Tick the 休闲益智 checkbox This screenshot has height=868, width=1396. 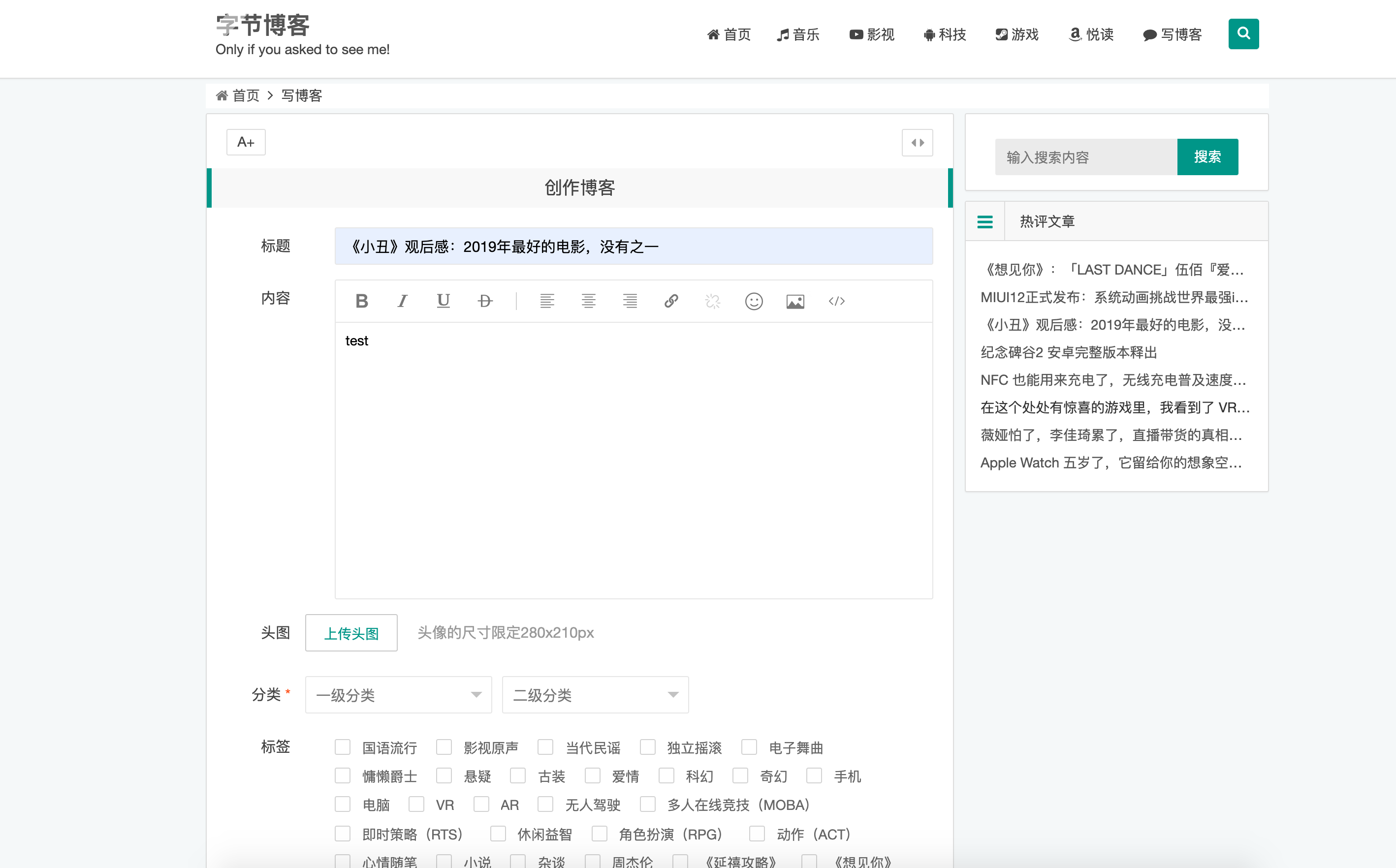(498, 834)
